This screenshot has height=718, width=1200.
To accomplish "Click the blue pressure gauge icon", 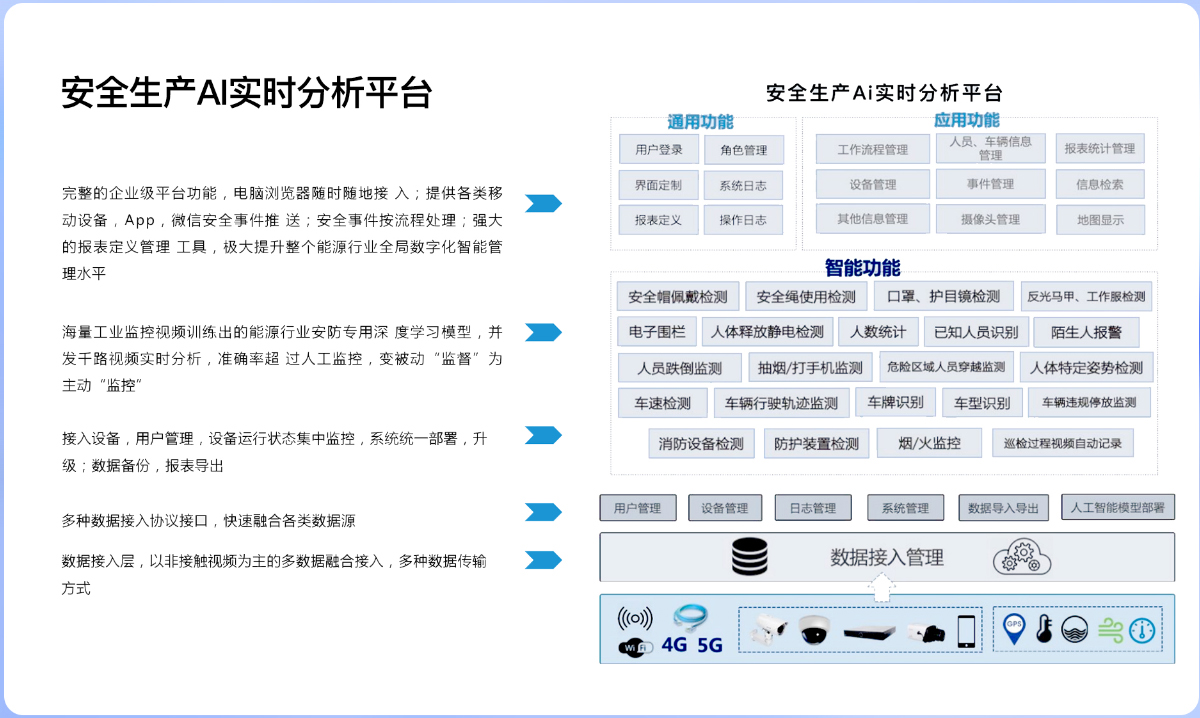I will coord(1142,630).
